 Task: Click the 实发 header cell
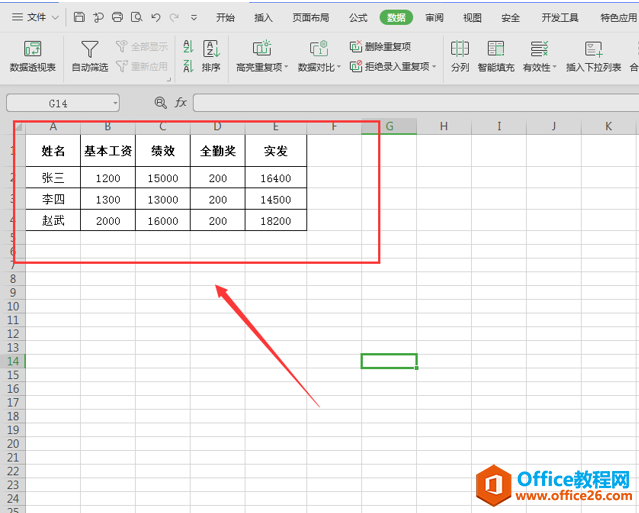pyautogui.click(x=276, y=151)
